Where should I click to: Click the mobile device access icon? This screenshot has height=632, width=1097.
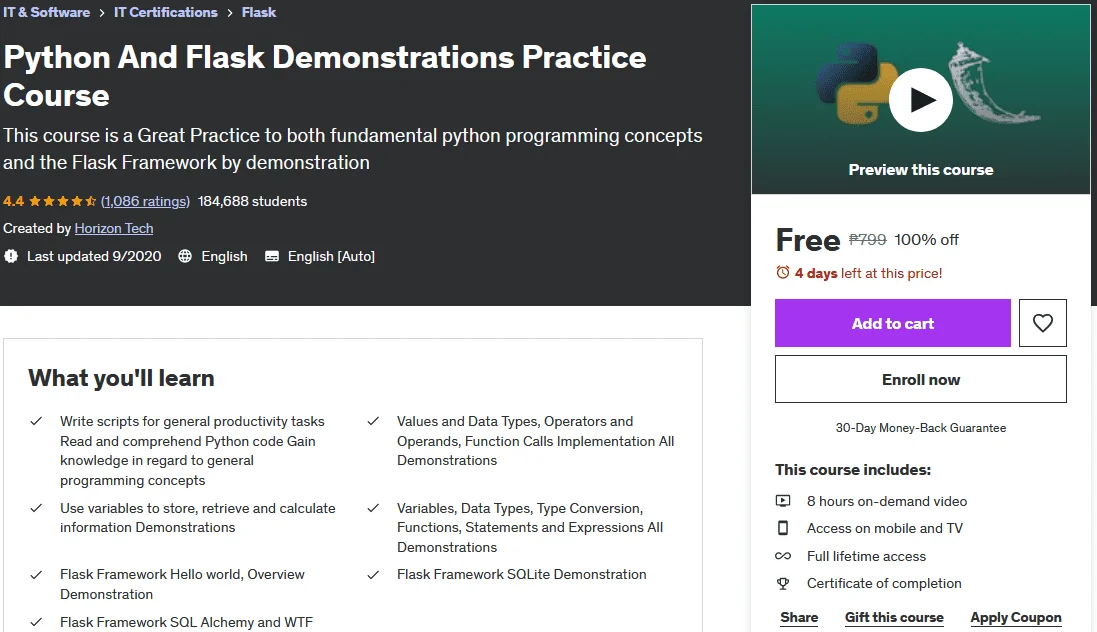click(783, 528)
